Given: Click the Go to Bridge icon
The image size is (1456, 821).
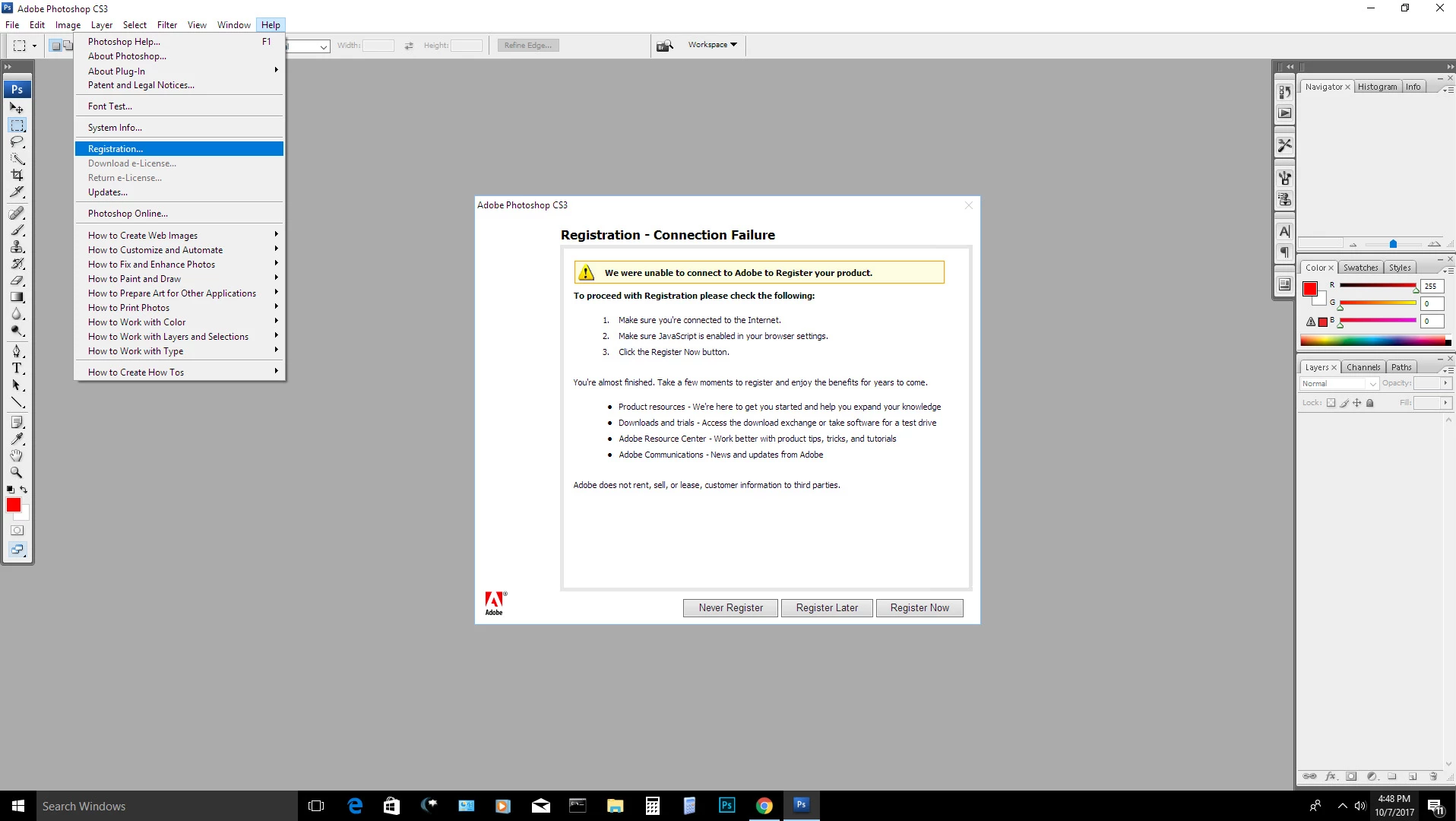Looking at the screenshot, I should pos(665,46).
